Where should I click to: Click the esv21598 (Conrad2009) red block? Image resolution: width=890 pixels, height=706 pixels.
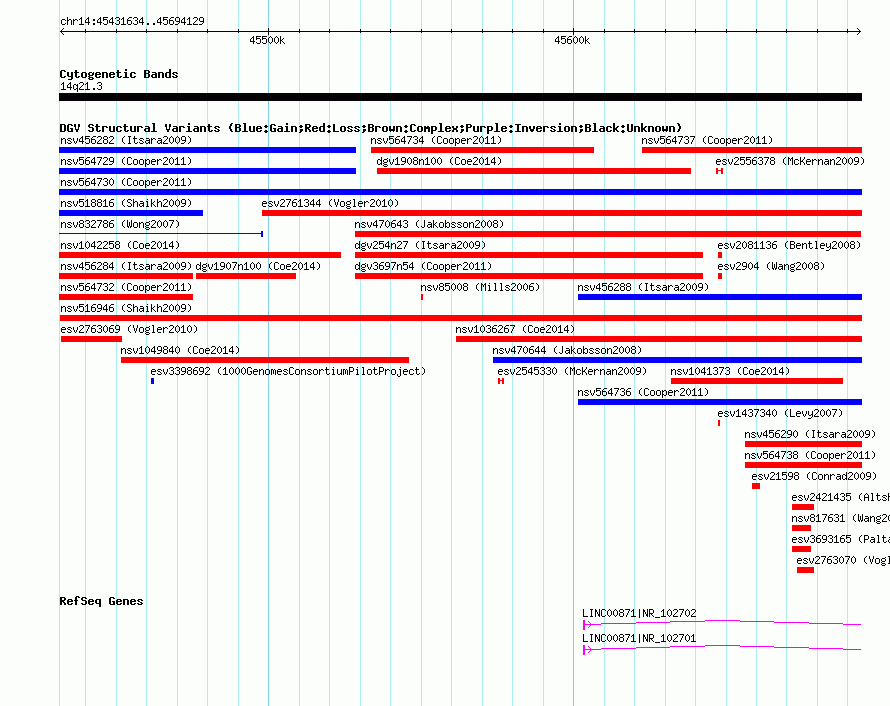755,486
